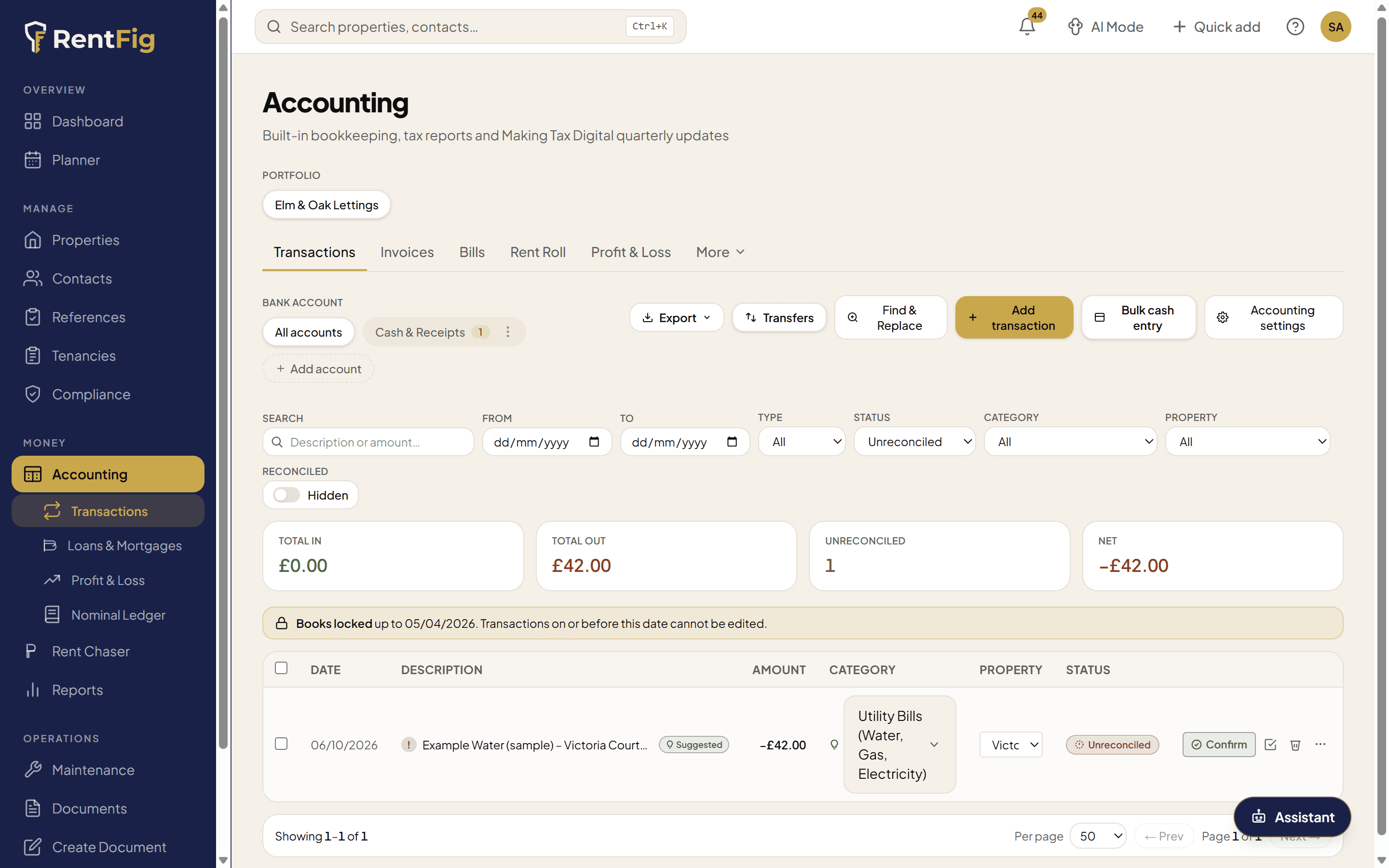Open the Export dropdown

point(676,317)
